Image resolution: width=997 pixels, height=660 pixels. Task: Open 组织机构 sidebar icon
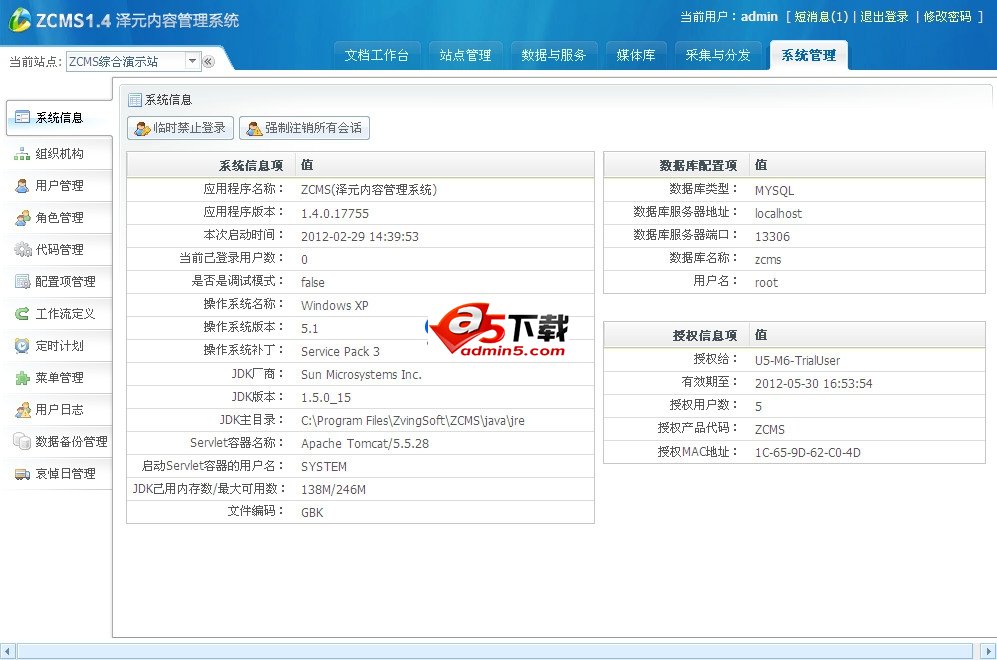click(x=22, y=153)
